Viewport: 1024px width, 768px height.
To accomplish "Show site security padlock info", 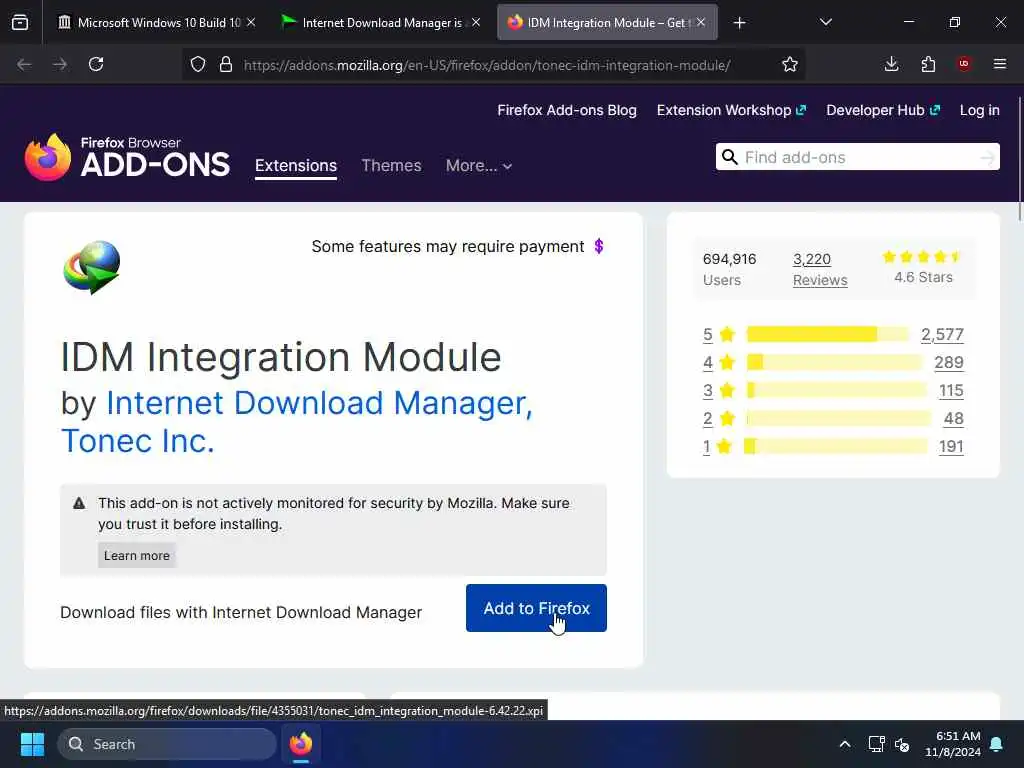I will [226, 65].
